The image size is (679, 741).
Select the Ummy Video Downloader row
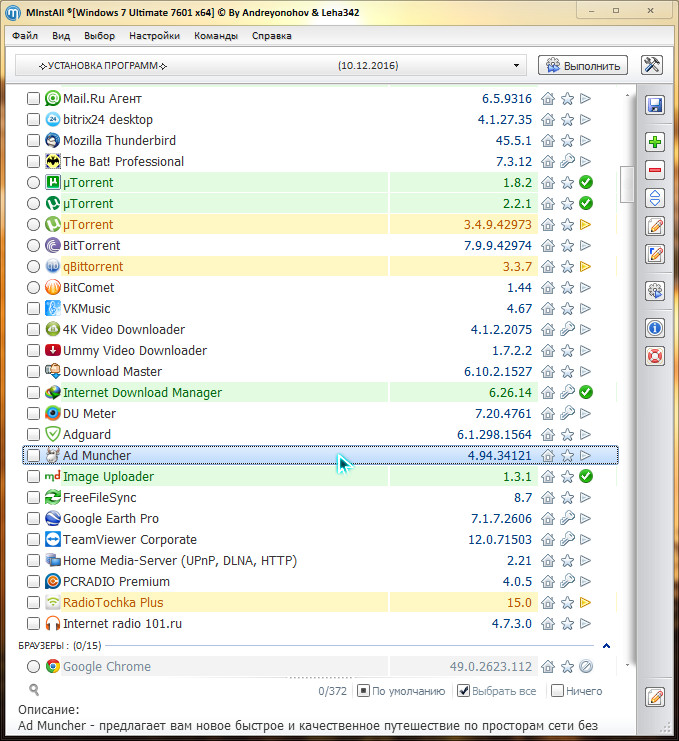(x=320, y=350)
